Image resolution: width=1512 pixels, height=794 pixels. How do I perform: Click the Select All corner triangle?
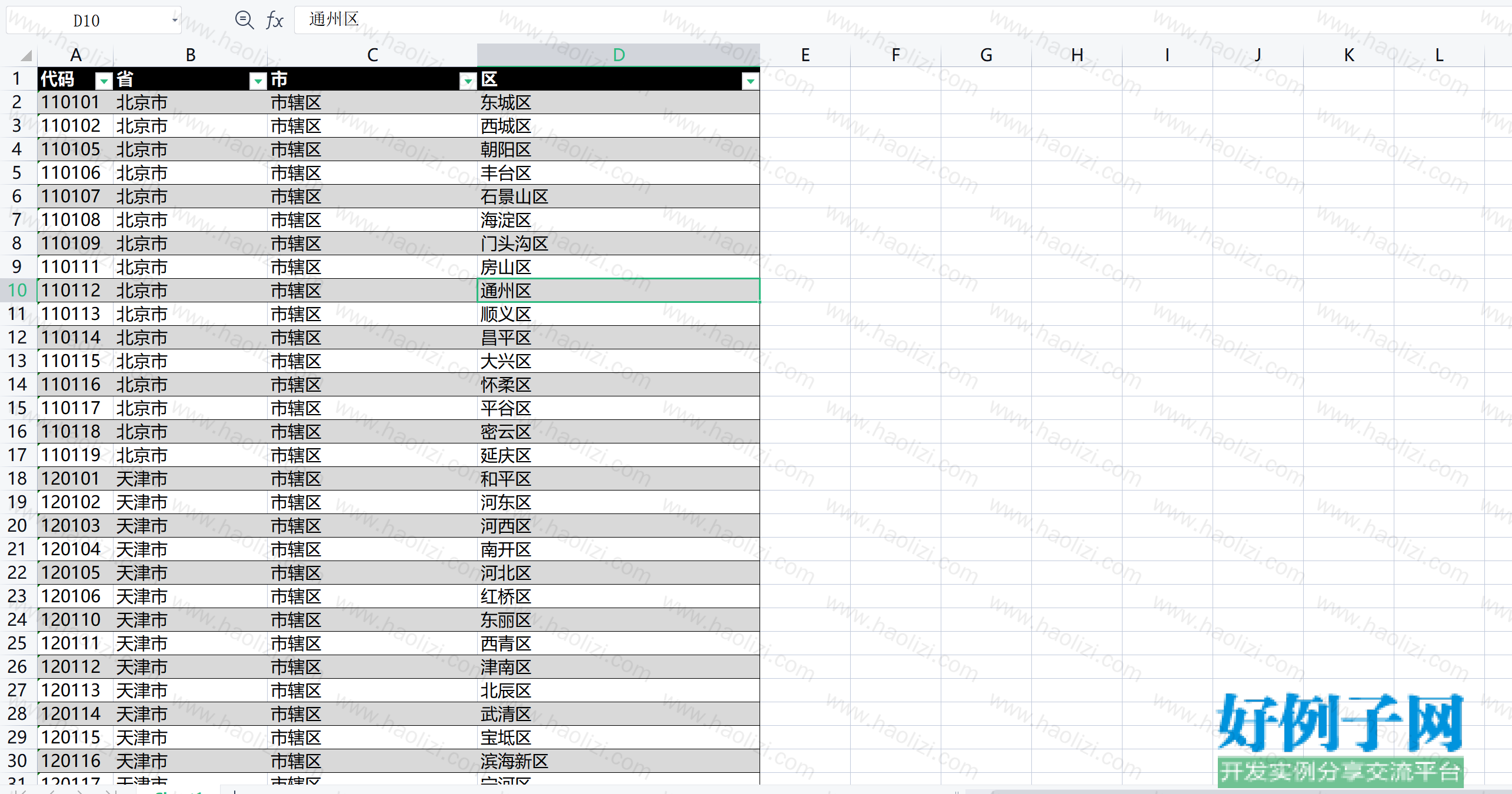25,55
